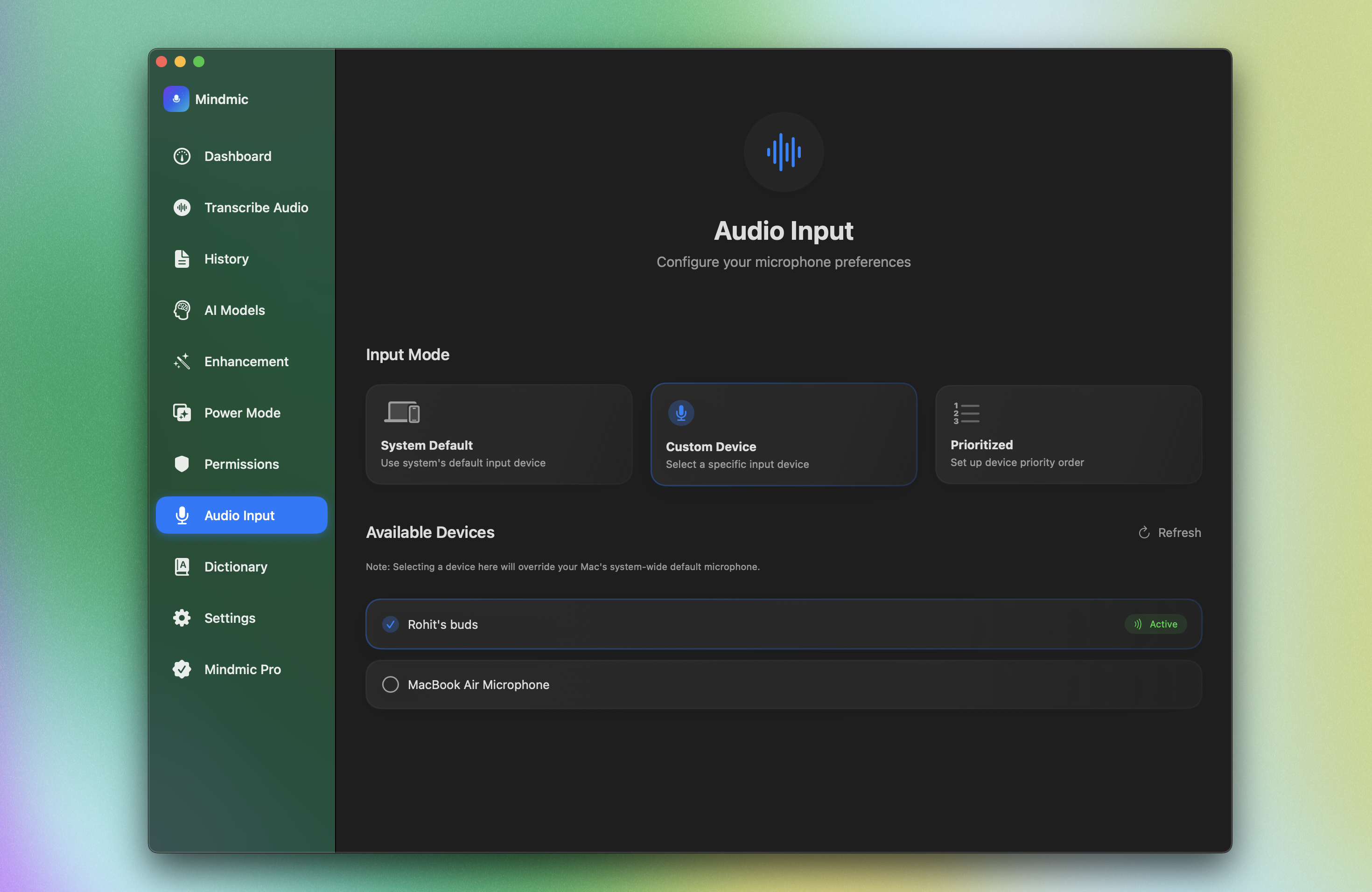
Task: Open the Settings sidebar item
Action: [230, 618]
